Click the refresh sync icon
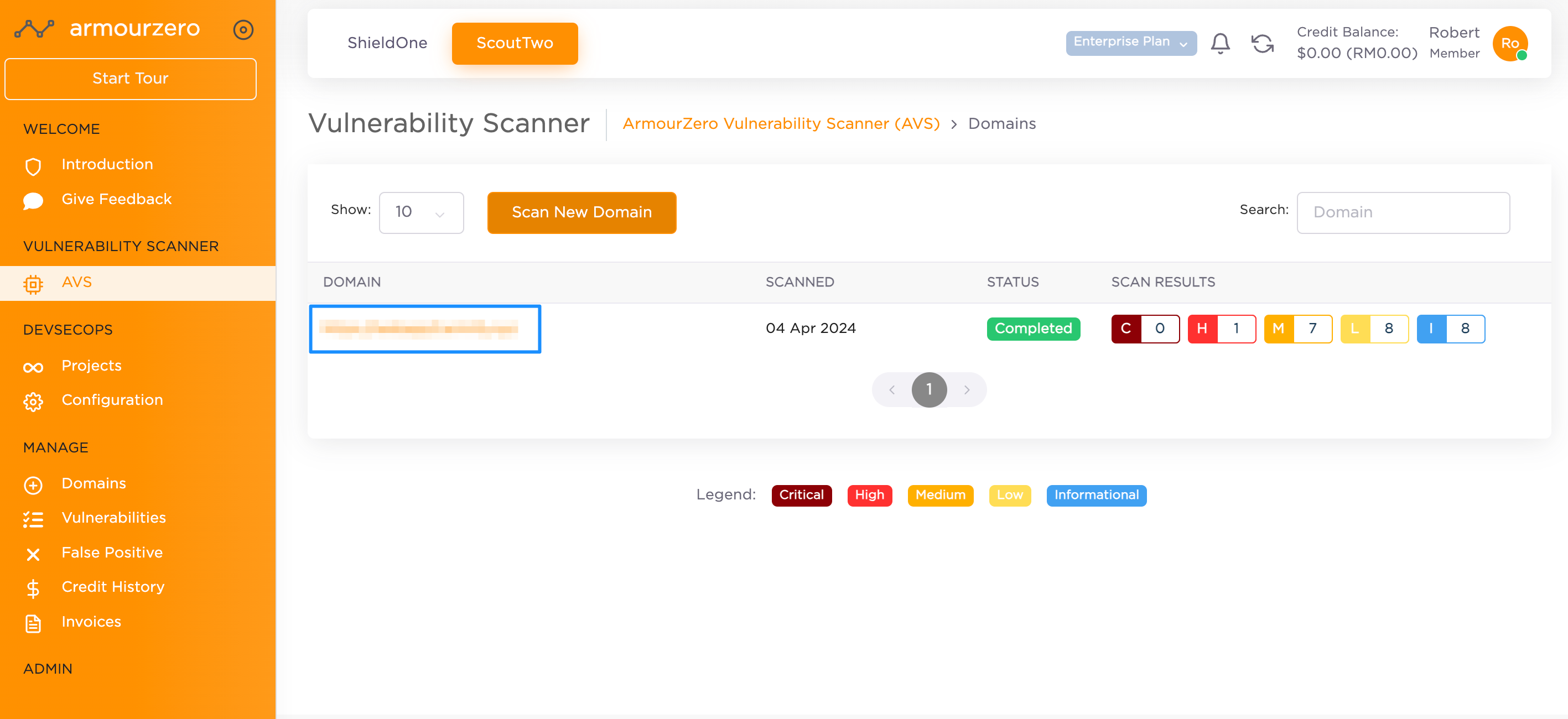Viewport: 1568px width, 719px height. click(x=1263, y=44)
